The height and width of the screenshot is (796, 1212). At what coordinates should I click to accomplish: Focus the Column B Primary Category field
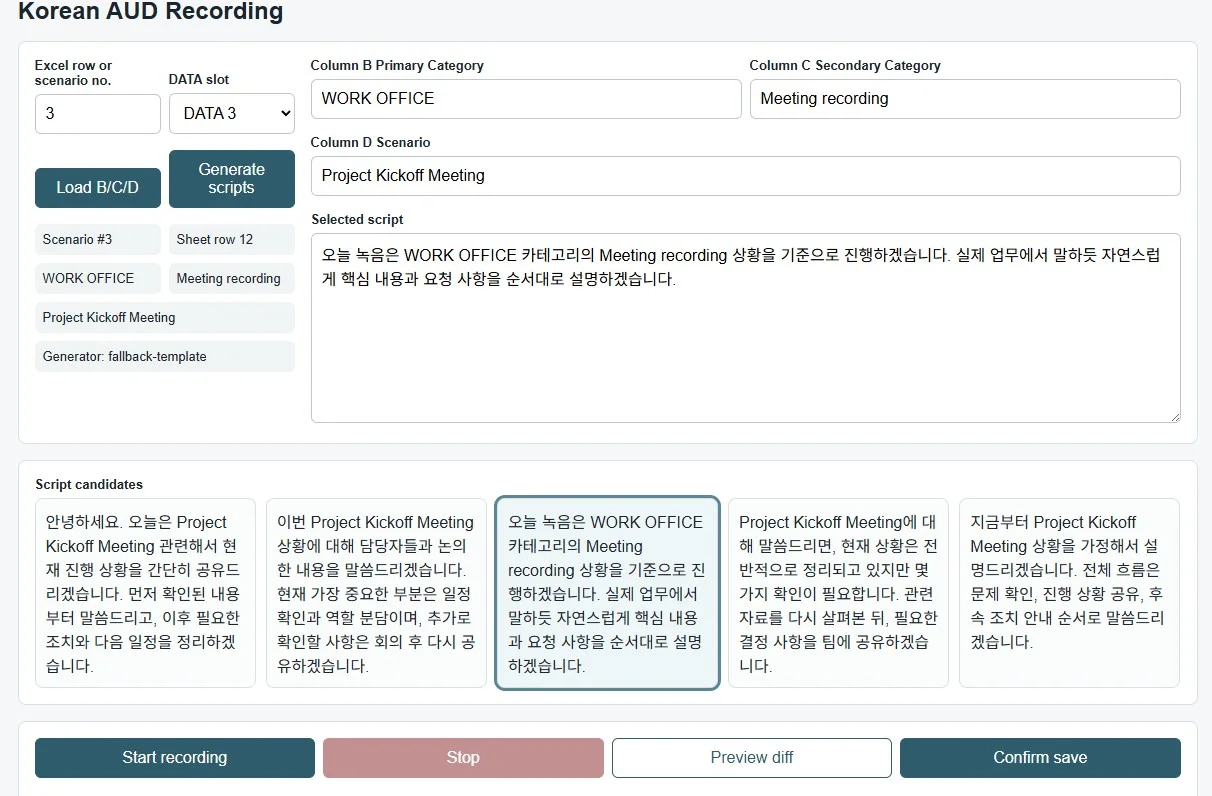click(x=526, y=99)
